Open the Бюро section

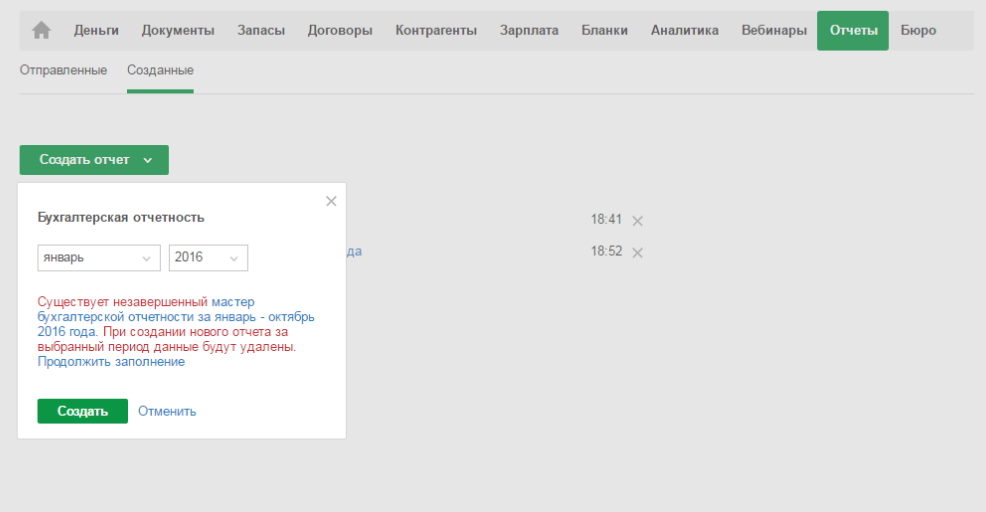point(919,30)
